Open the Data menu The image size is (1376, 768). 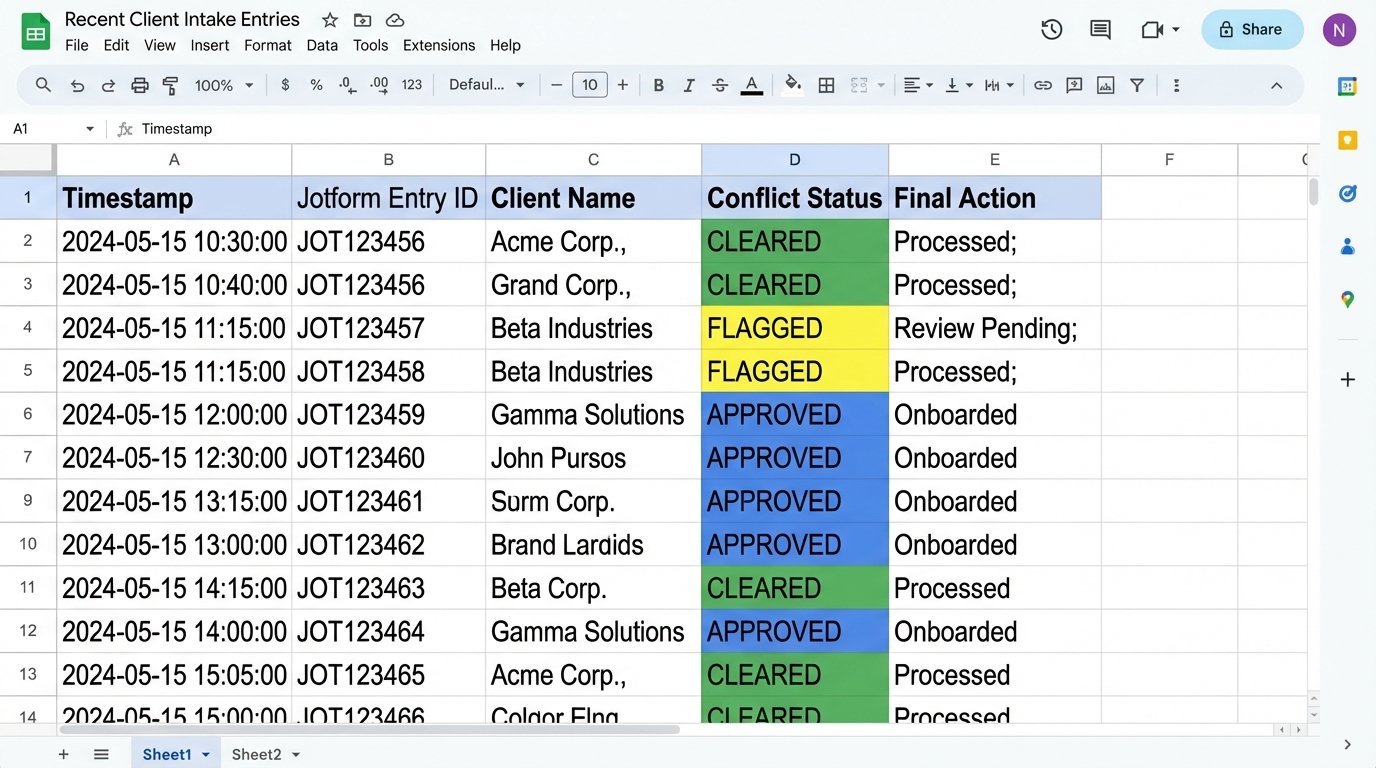(321, 45)
